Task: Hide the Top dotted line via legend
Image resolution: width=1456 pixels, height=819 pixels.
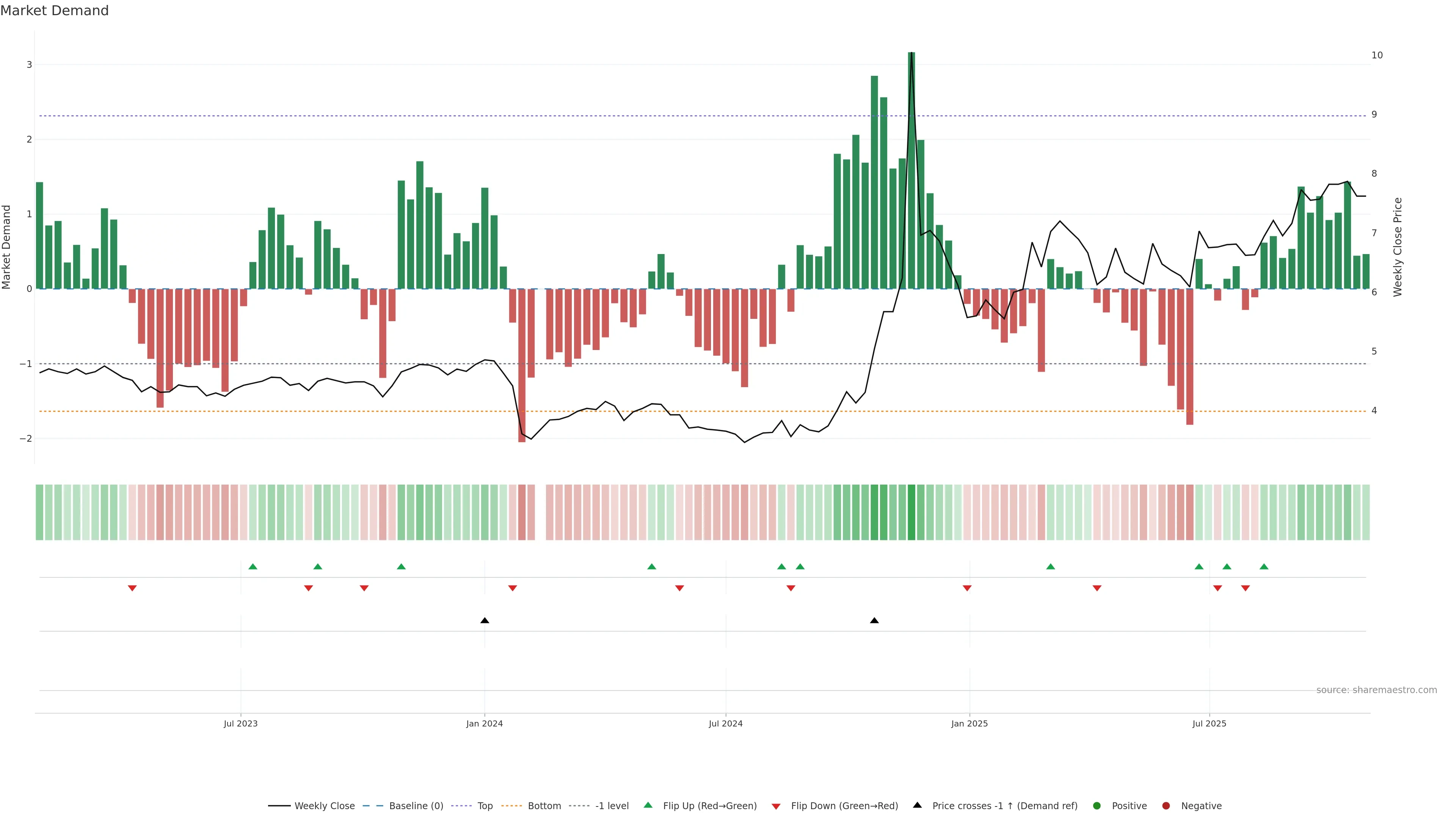Action: click(x=485, y=805)
